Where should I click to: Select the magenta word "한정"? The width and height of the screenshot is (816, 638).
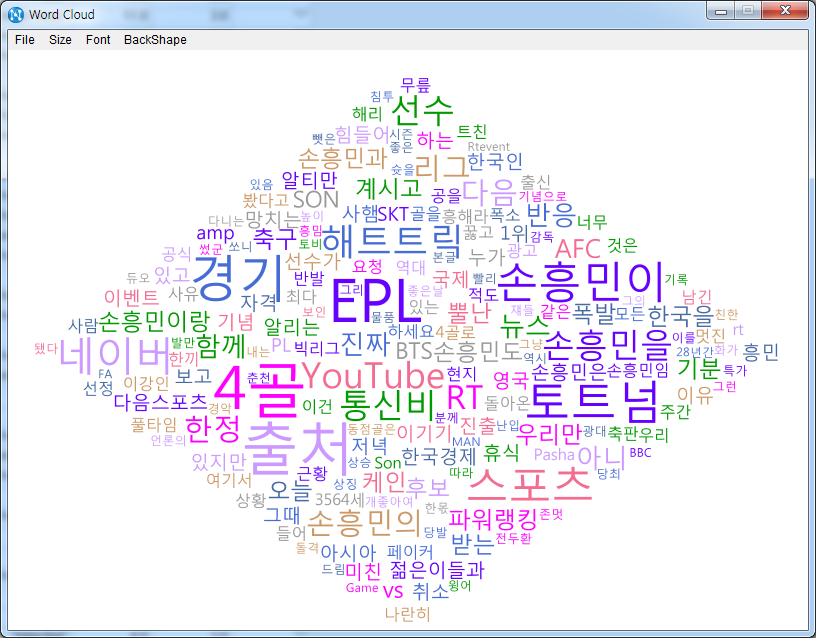coord(213,429)
